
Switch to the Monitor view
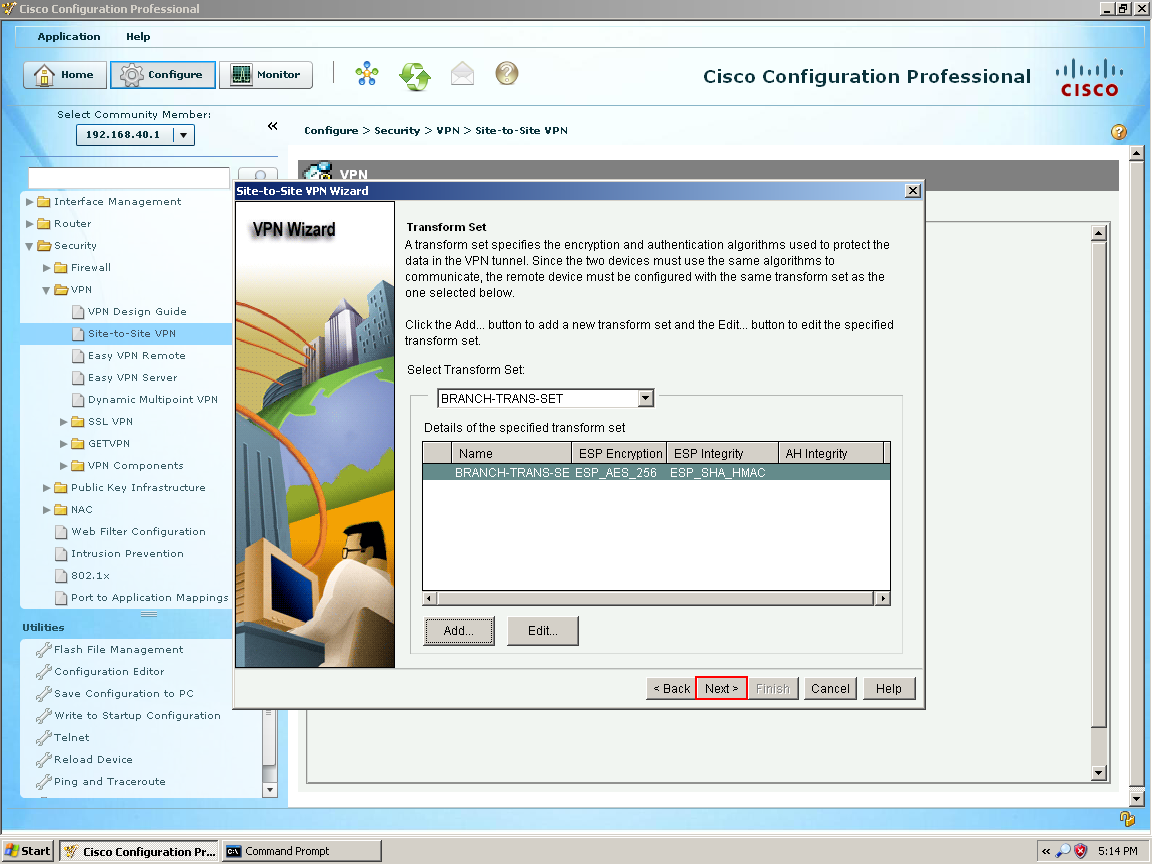click(266, 75)
